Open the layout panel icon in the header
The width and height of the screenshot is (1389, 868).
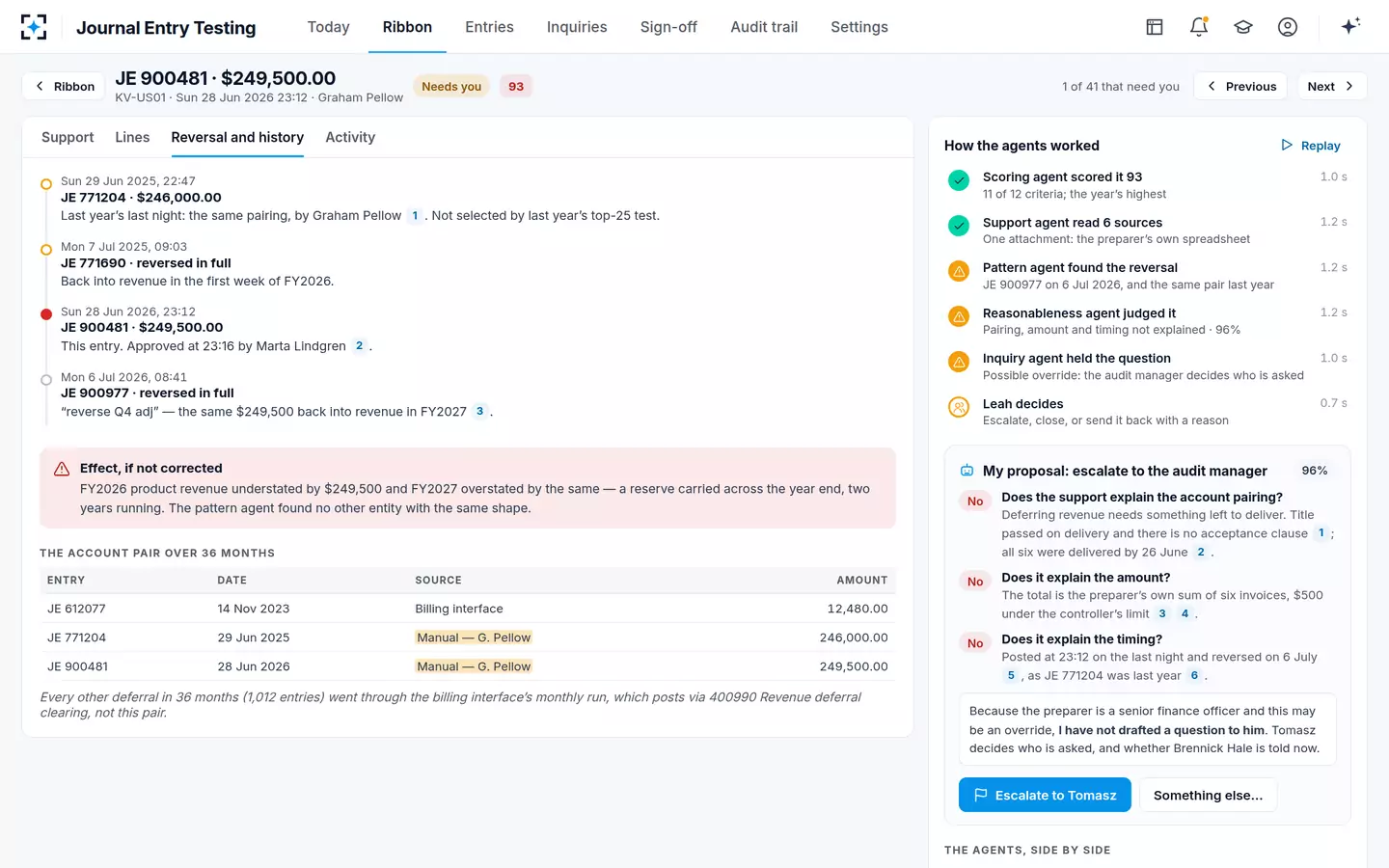1155,27
